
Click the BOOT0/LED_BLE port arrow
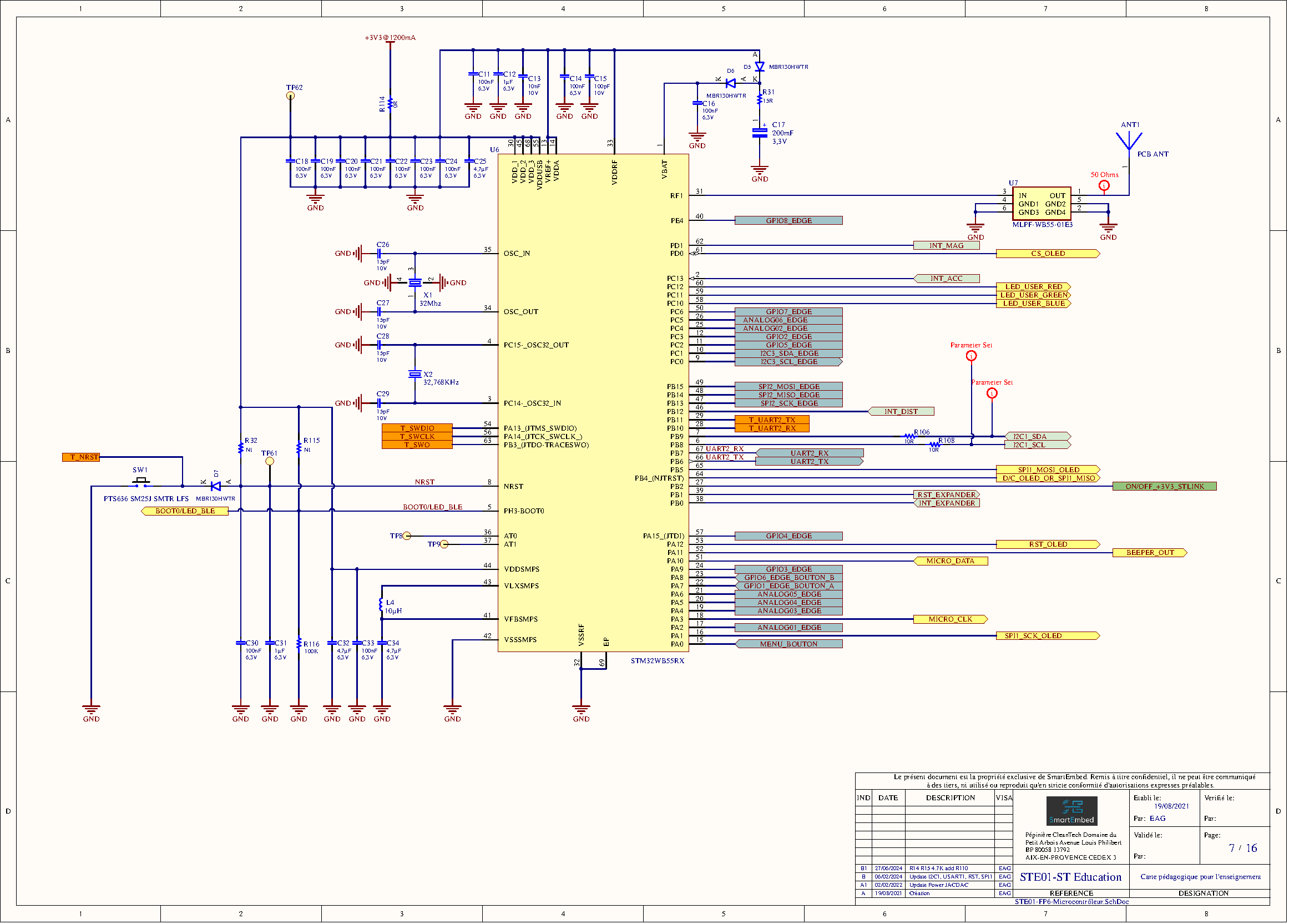[x=184, y=511]
